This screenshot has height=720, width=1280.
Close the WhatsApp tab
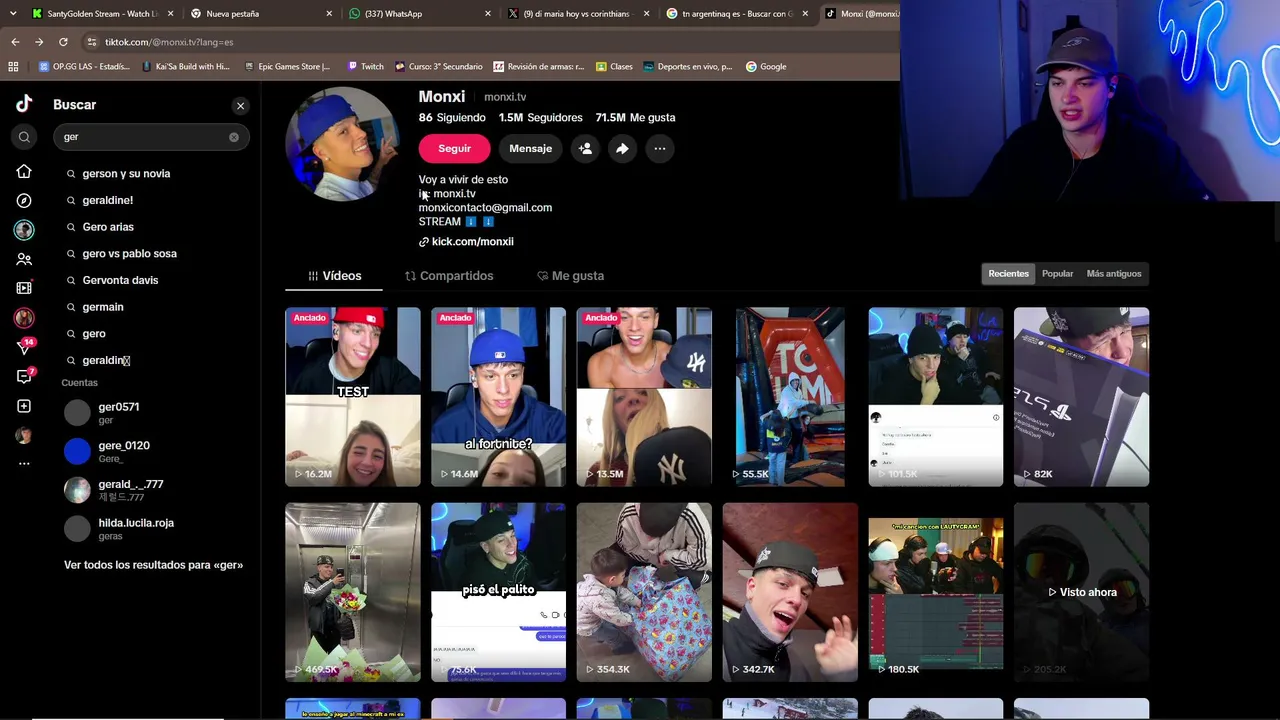488,14
